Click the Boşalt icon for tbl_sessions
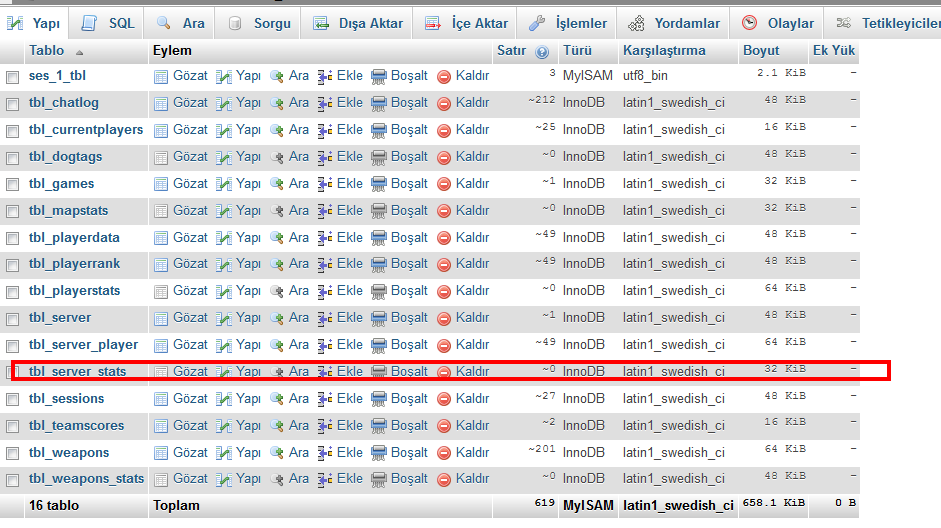 pos(379,399)
